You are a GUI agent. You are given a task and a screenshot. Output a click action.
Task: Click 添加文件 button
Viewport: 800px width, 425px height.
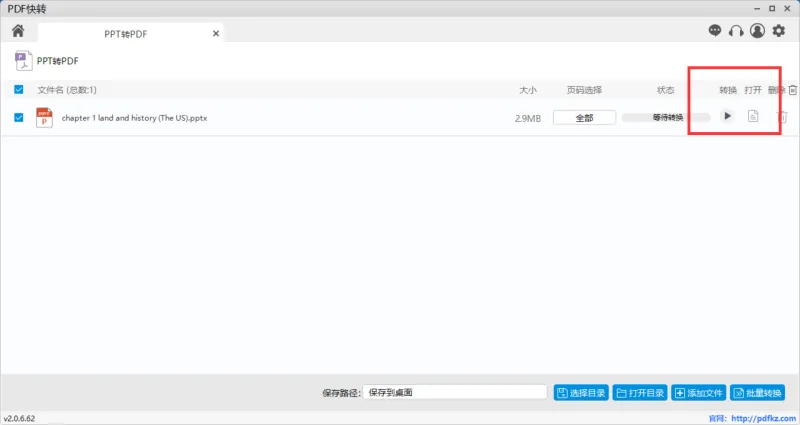pos(698,393)
